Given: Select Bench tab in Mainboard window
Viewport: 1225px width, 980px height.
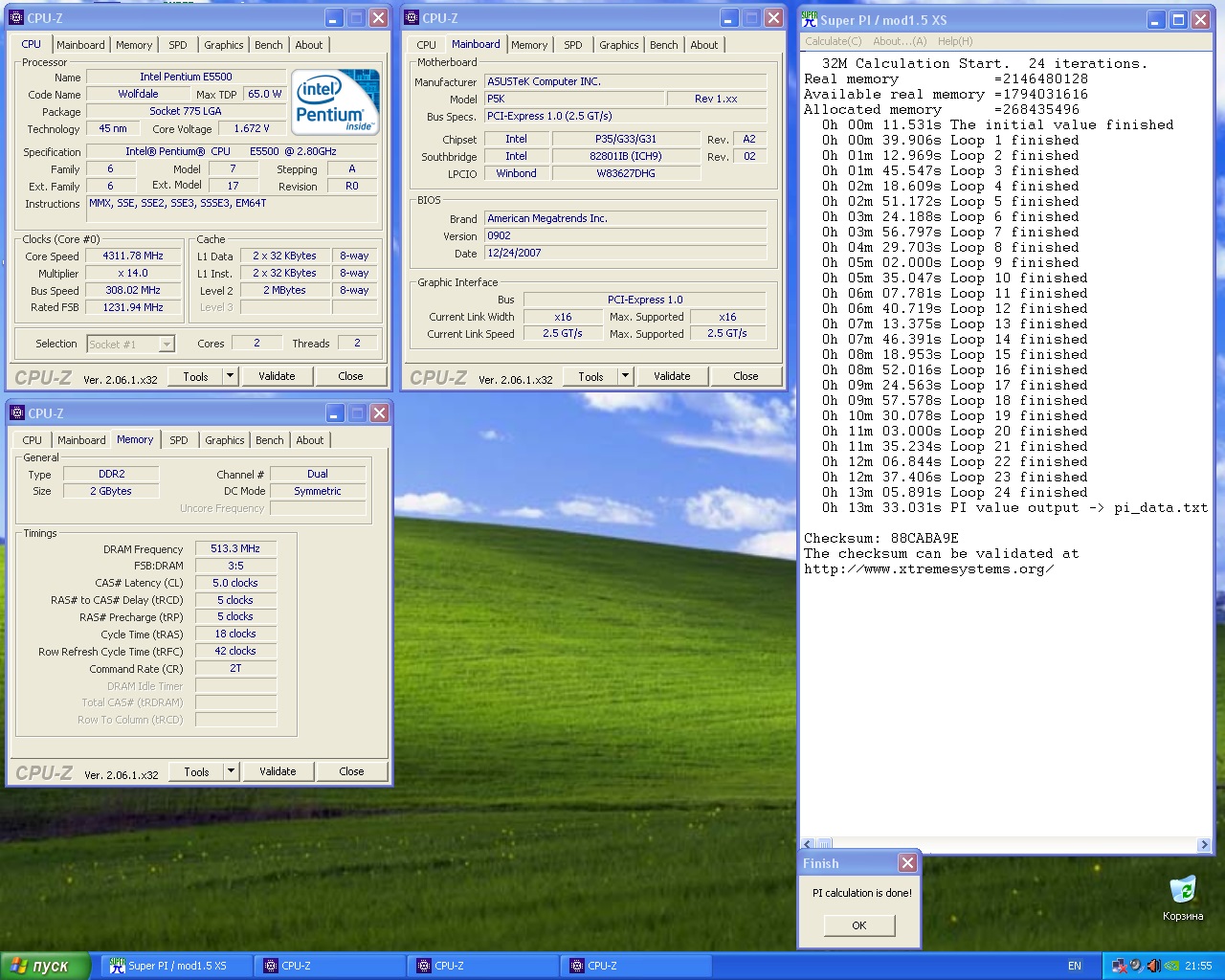Looking at the screenshot, I should [664, 45].
